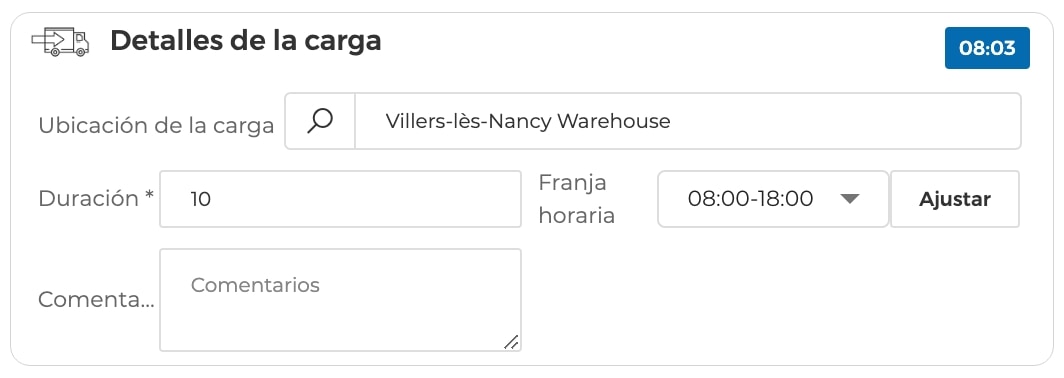Click the Ajustar button
This screenshot has width=1064, height=378.
tap(955, 199)
